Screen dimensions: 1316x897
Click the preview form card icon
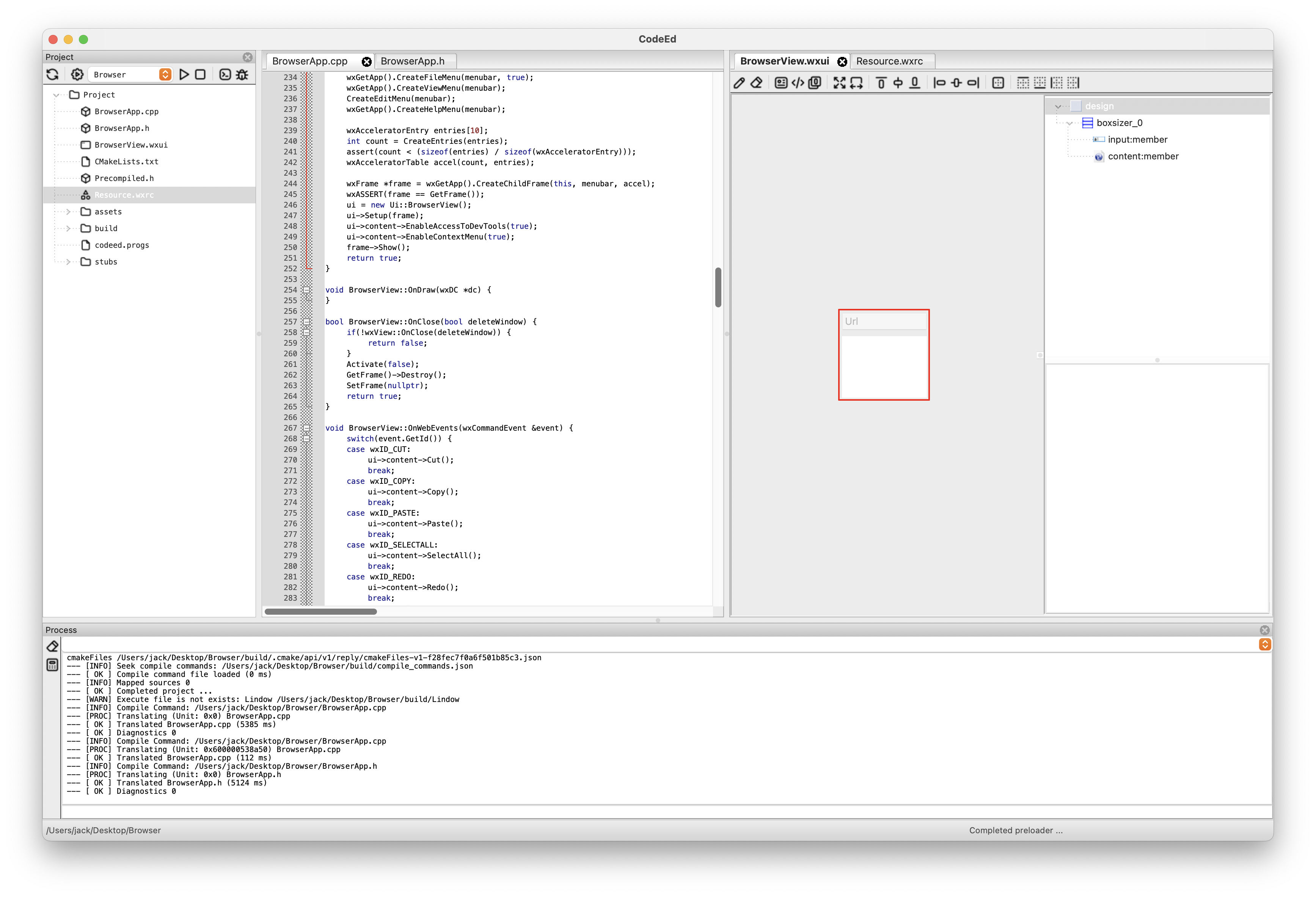tap(781, 83)
